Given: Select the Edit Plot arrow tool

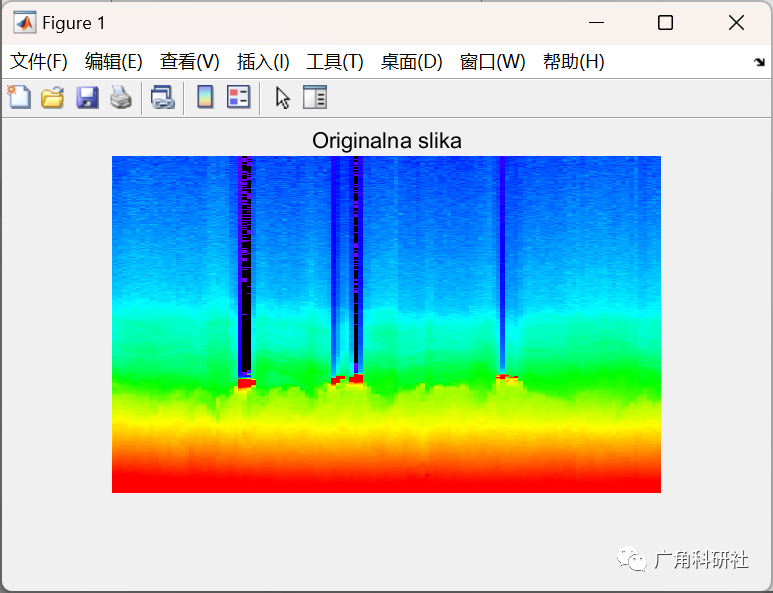Looking at the screenshot, I should pyautogui.click(x=282, y=98).
